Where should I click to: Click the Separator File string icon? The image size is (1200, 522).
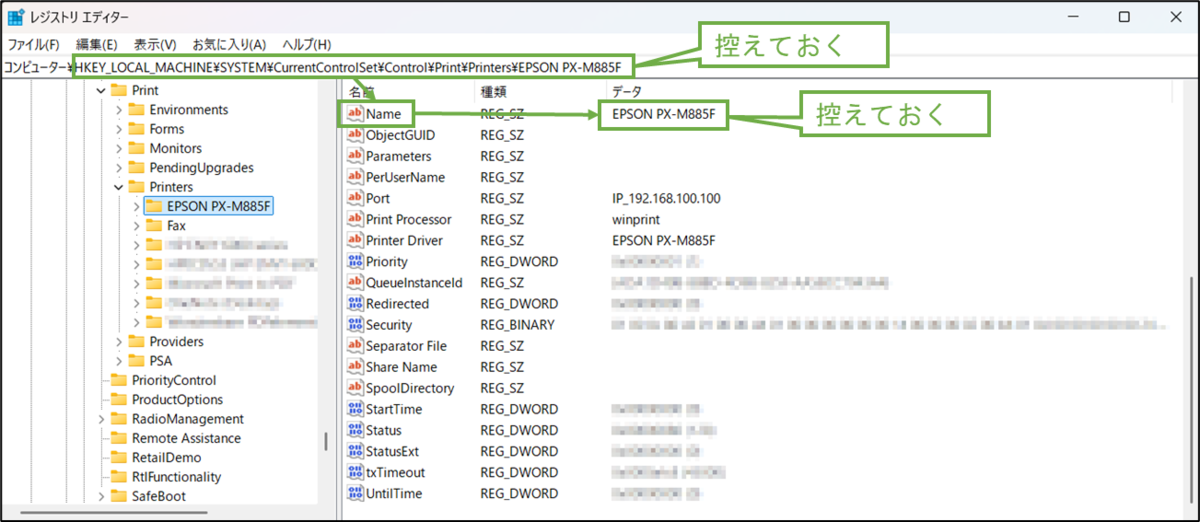pyautogui.click(x=355, y=345)
